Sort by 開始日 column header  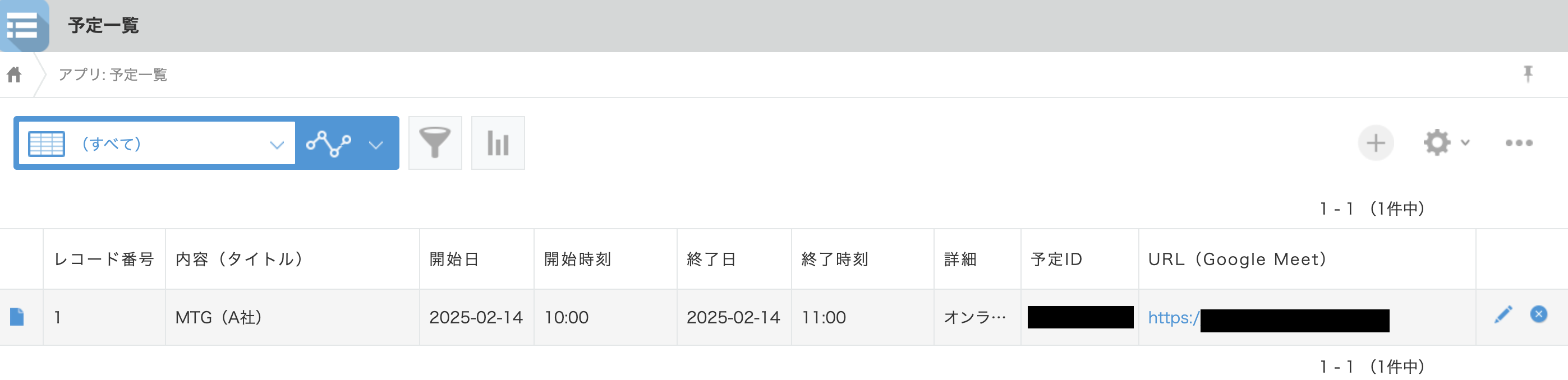453,259
